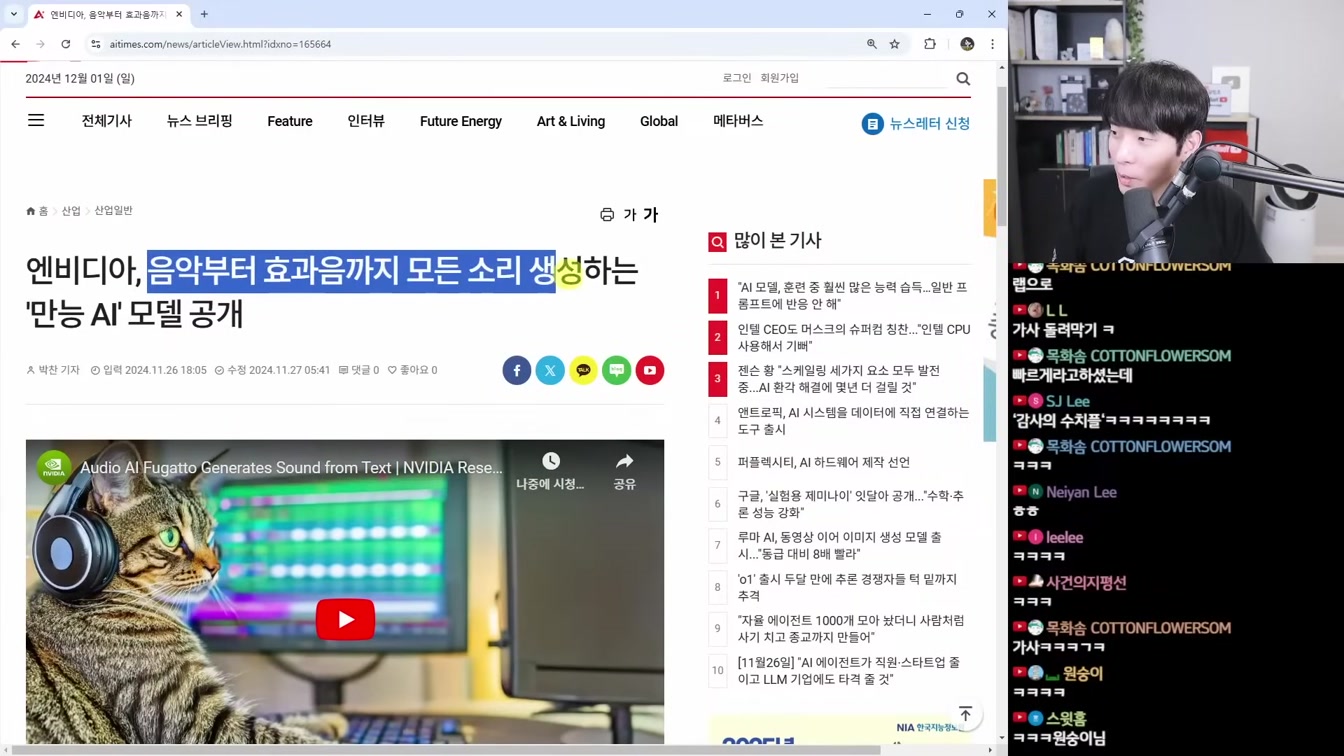
Task: Click the browser back arrow
Action: point(16,44)
